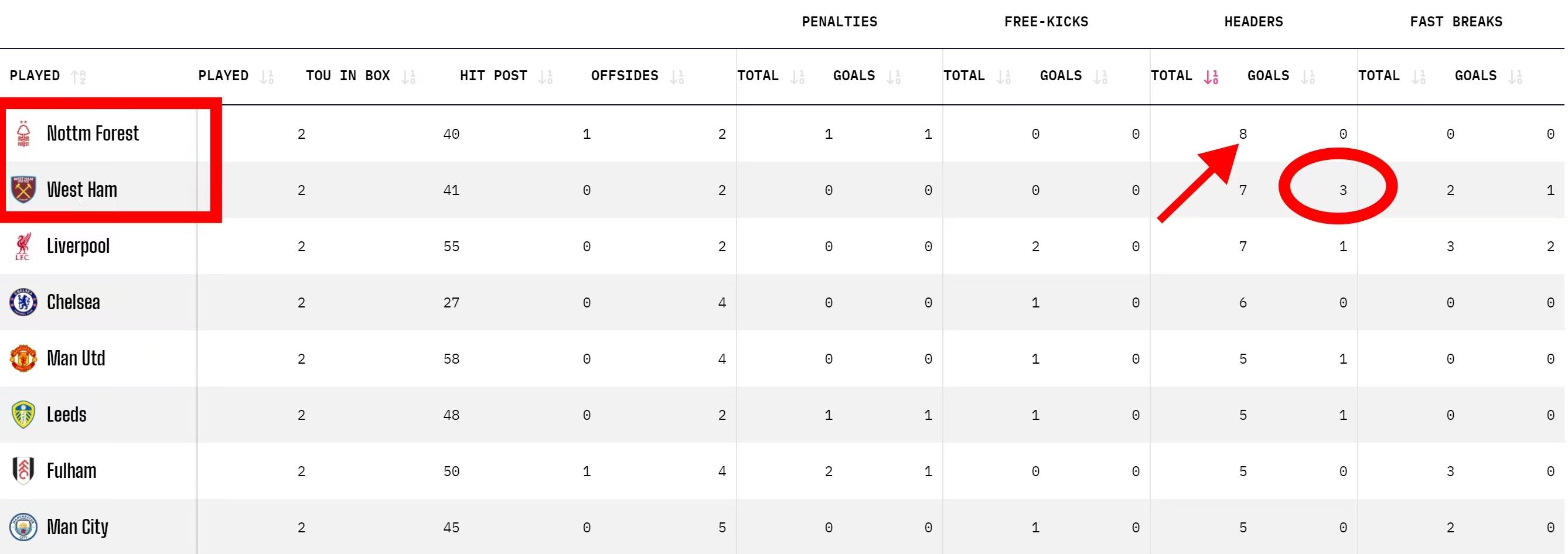Toggle sort on Tou In Box column
This screenshot has width=1568, height=554.
(x=408, y=77)
